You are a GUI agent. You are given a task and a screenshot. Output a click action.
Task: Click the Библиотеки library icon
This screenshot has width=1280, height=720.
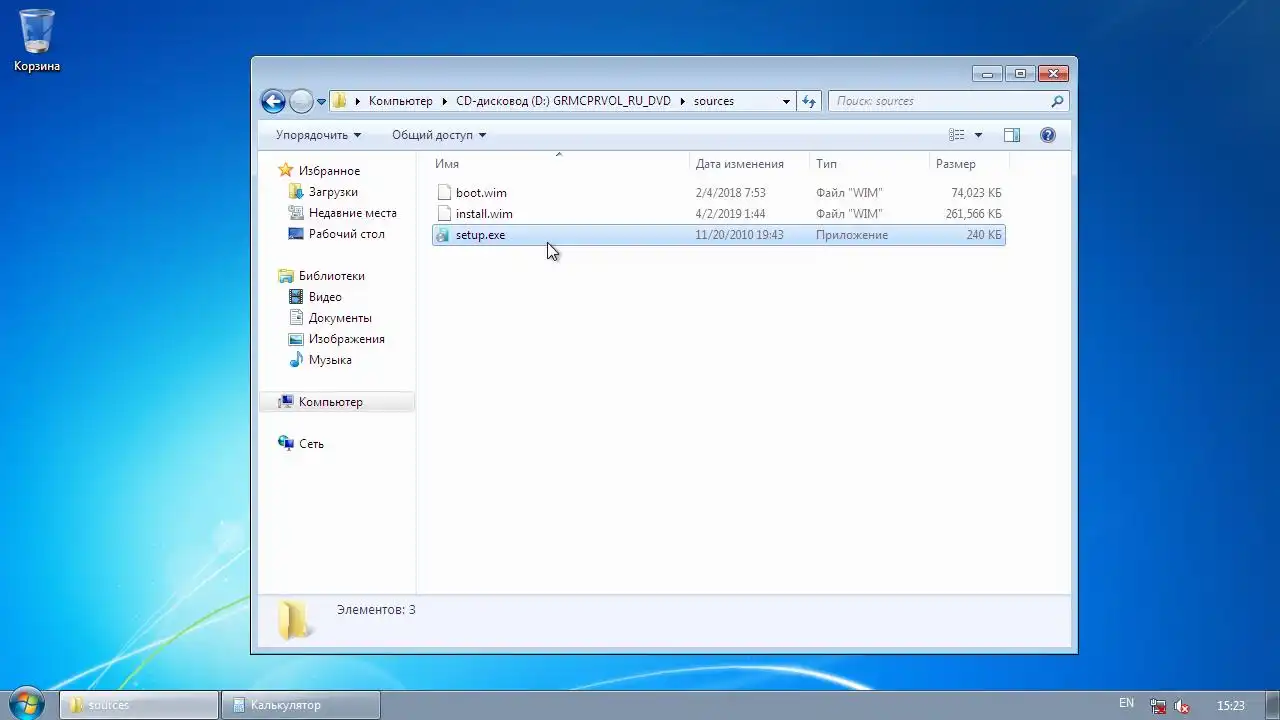click(286, 276)
